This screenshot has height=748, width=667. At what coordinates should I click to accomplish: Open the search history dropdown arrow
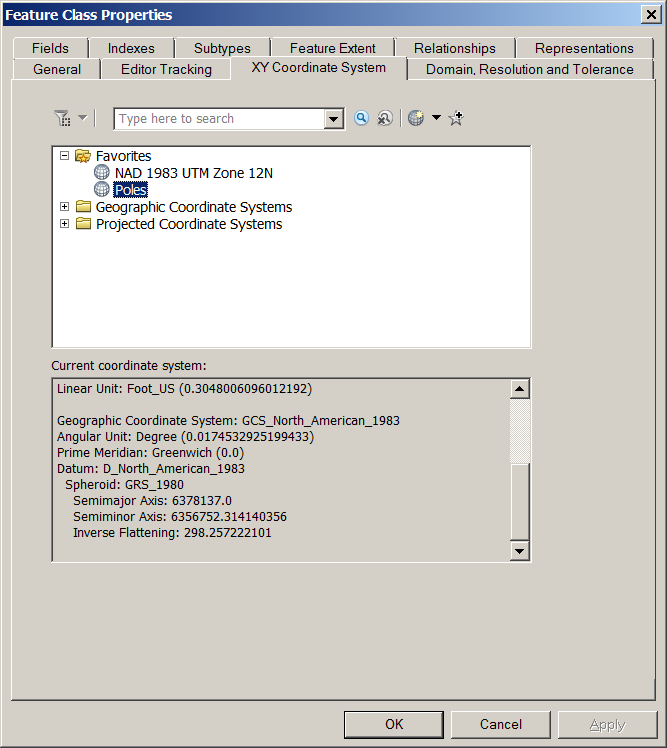point(334,119)
